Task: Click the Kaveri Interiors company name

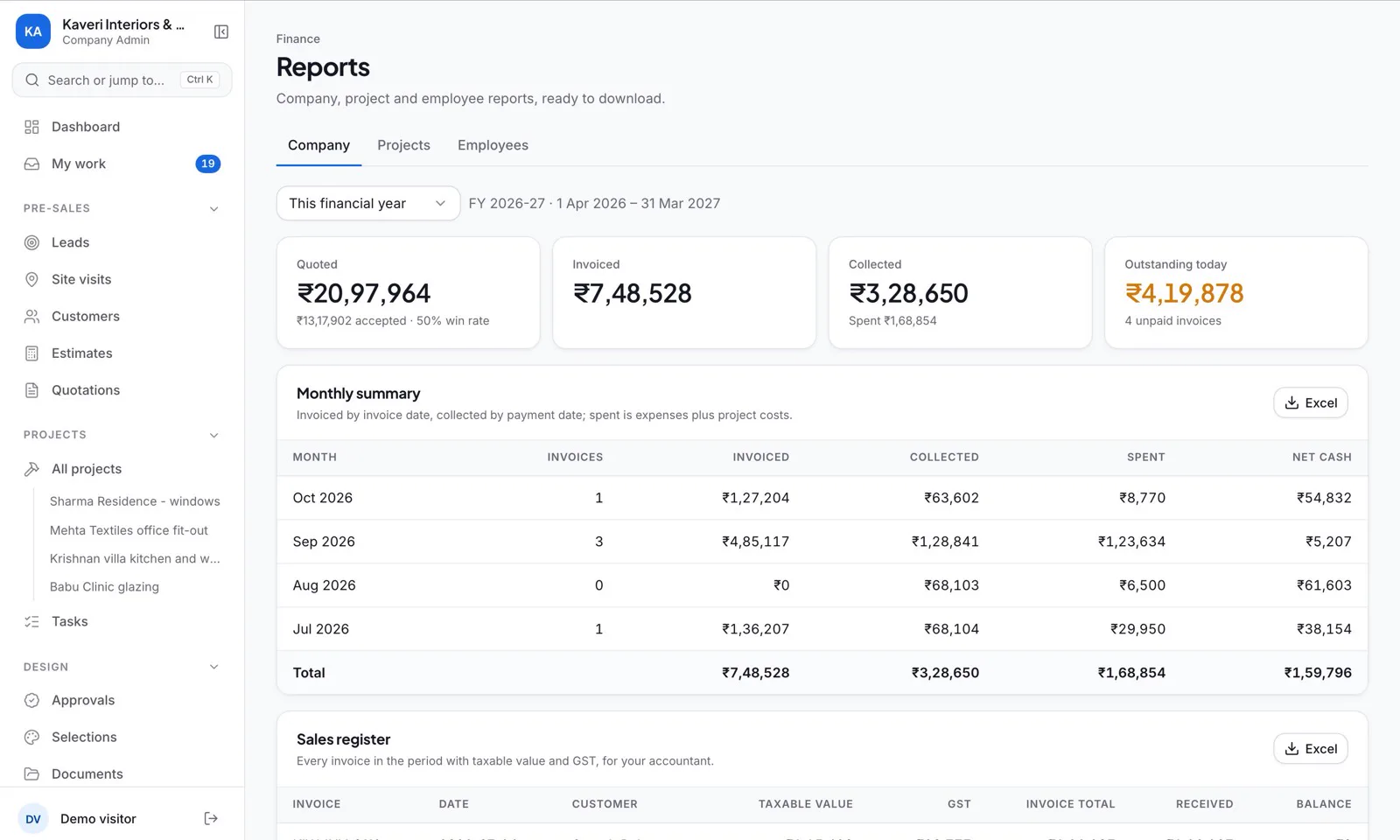Action: click(x=123, y=24)
